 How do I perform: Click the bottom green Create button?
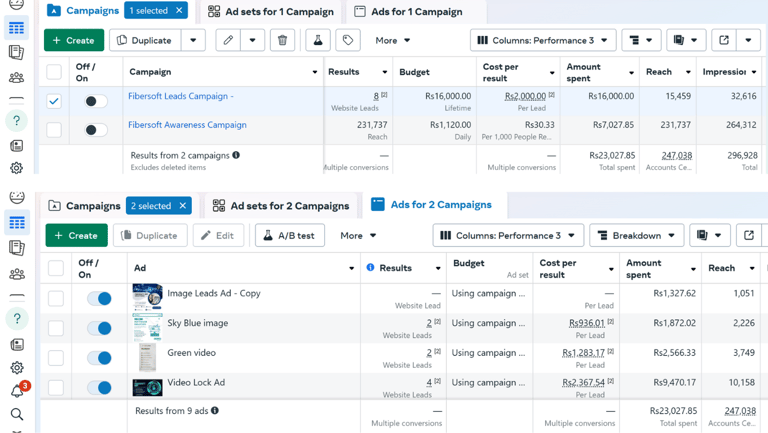(x=76, y=236)
